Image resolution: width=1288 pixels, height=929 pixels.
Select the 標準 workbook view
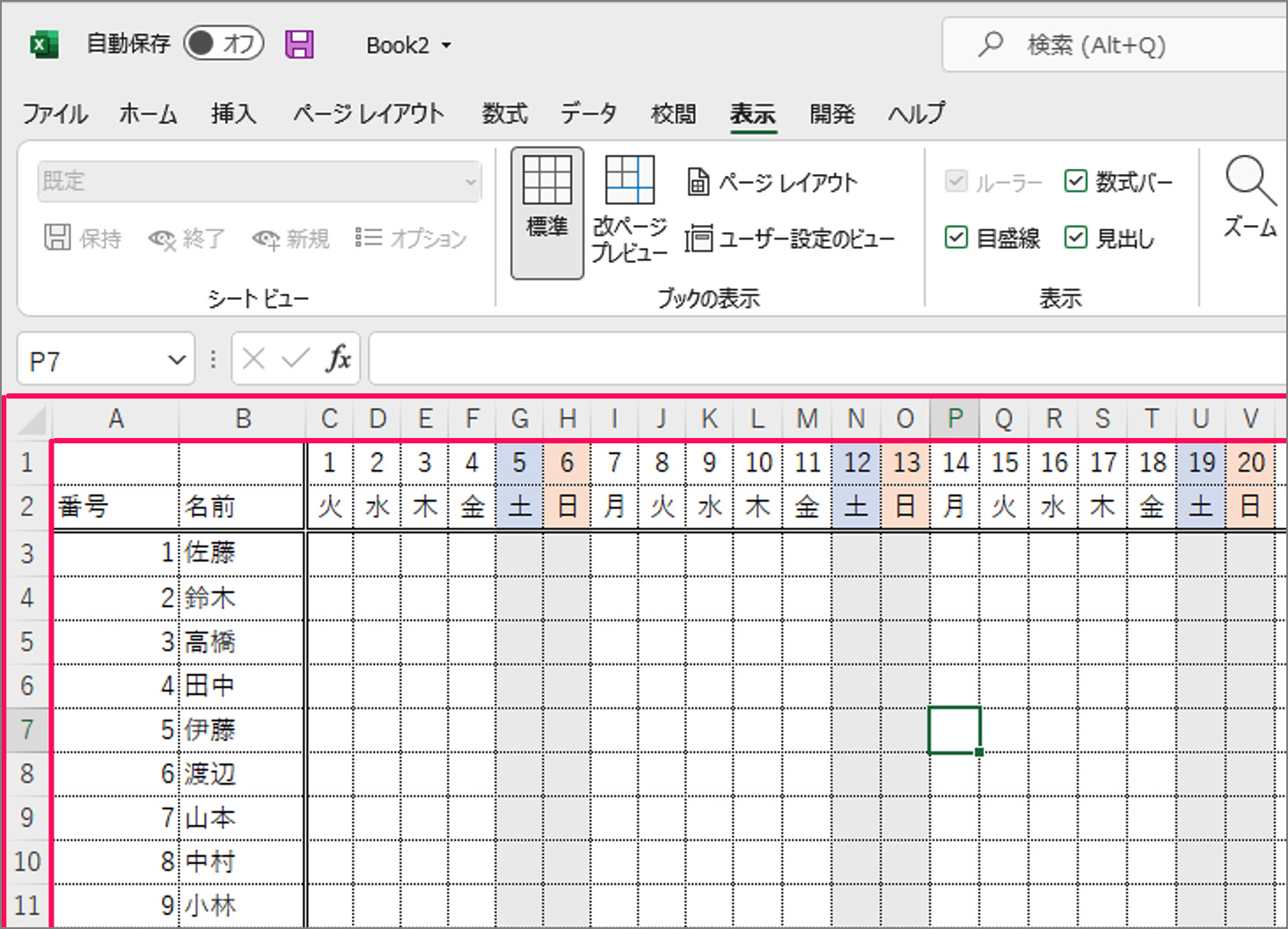[x=547, y=213]
